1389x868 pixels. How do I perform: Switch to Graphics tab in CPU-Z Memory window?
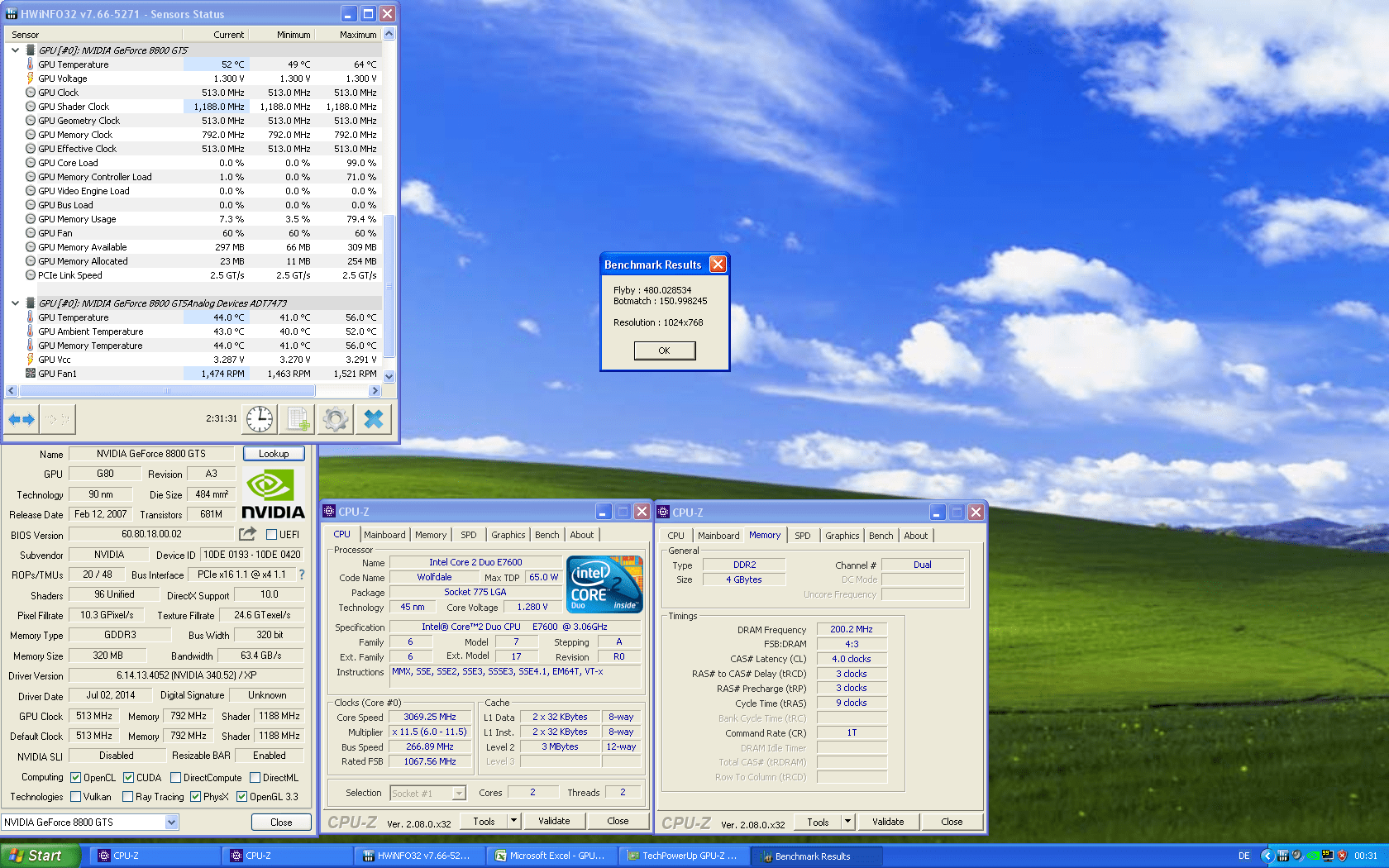coord(842,536)
